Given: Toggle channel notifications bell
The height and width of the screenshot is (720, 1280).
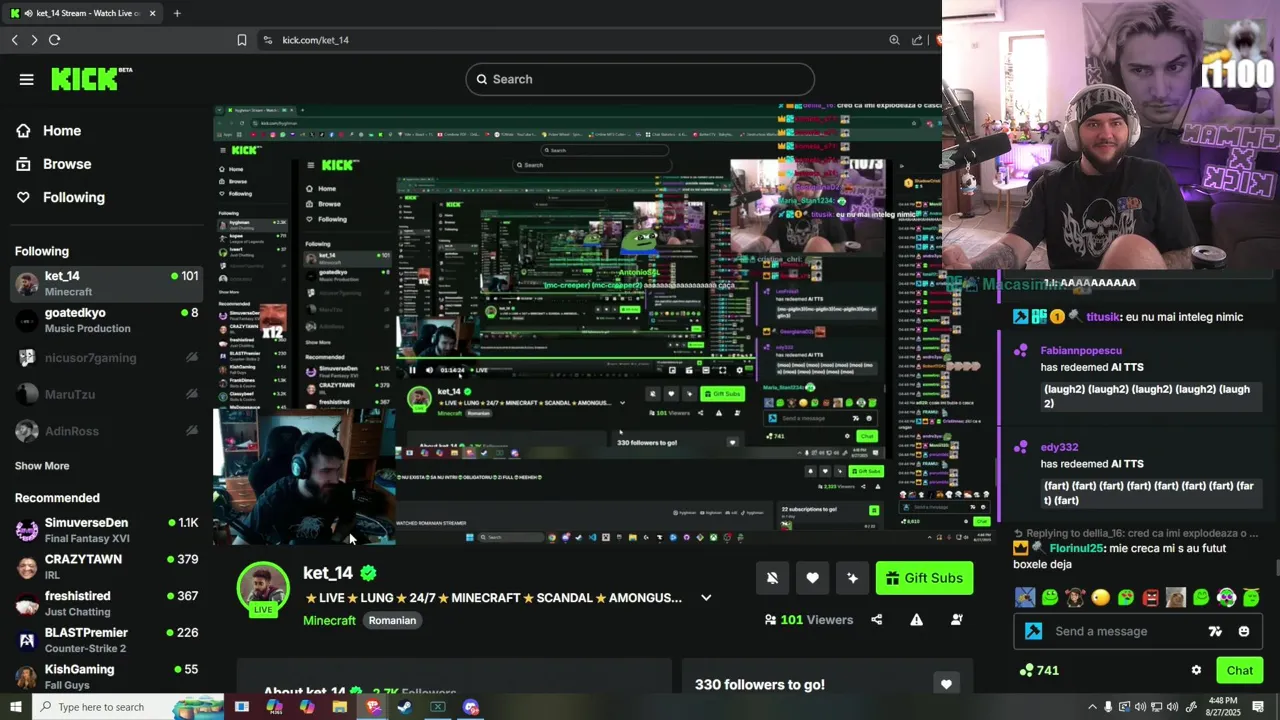Looking at the screenshot, I should tap(772, 578).
